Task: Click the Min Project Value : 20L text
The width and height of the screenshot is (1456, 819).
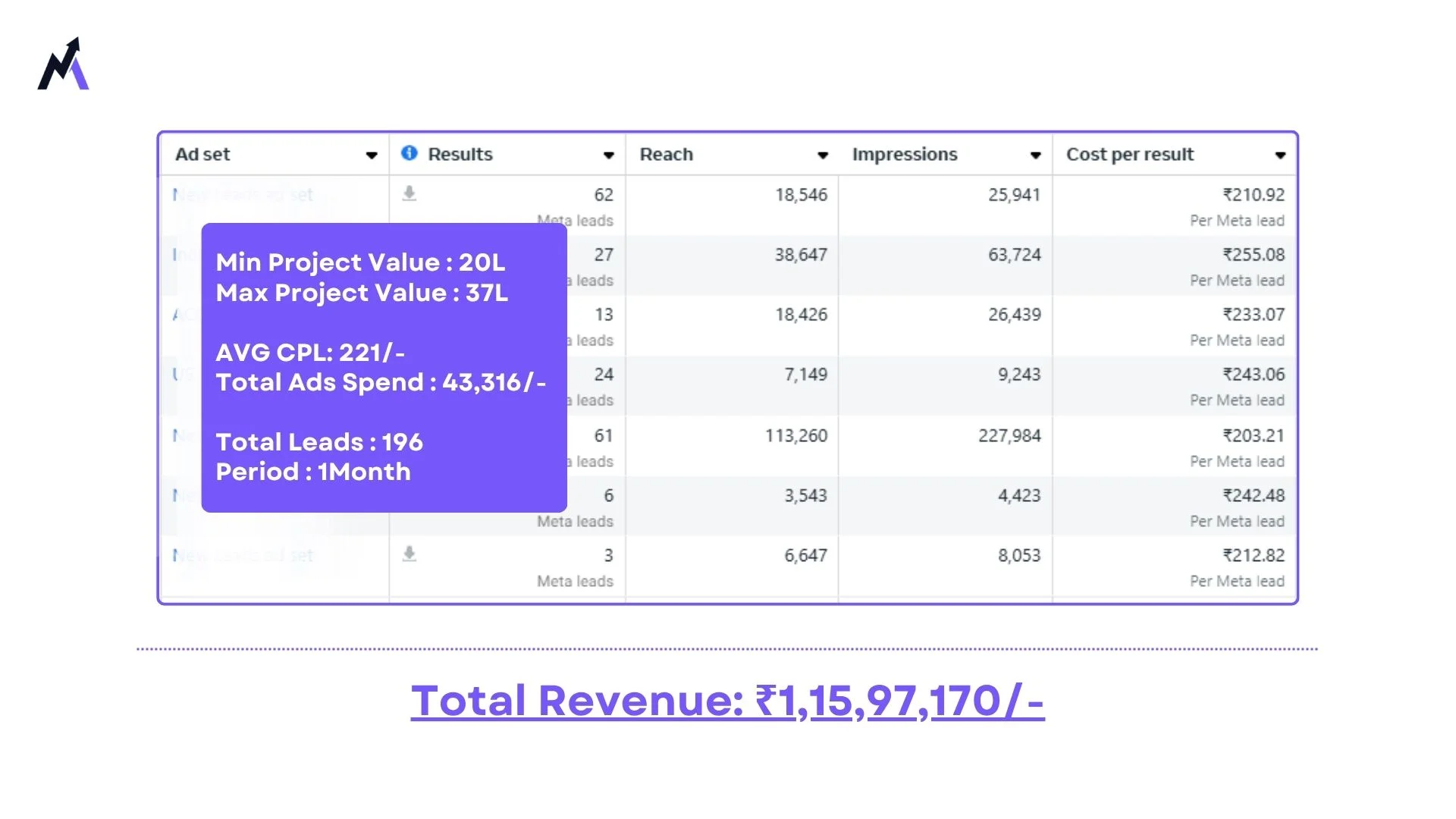Action: pyautogui.click(x=360, y=262)
